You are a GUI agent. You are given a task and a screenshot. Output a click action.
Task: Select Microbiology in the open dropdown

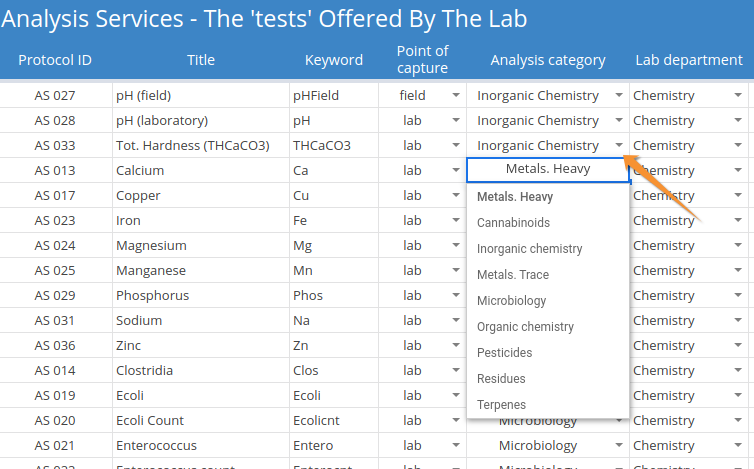[511, 301]
